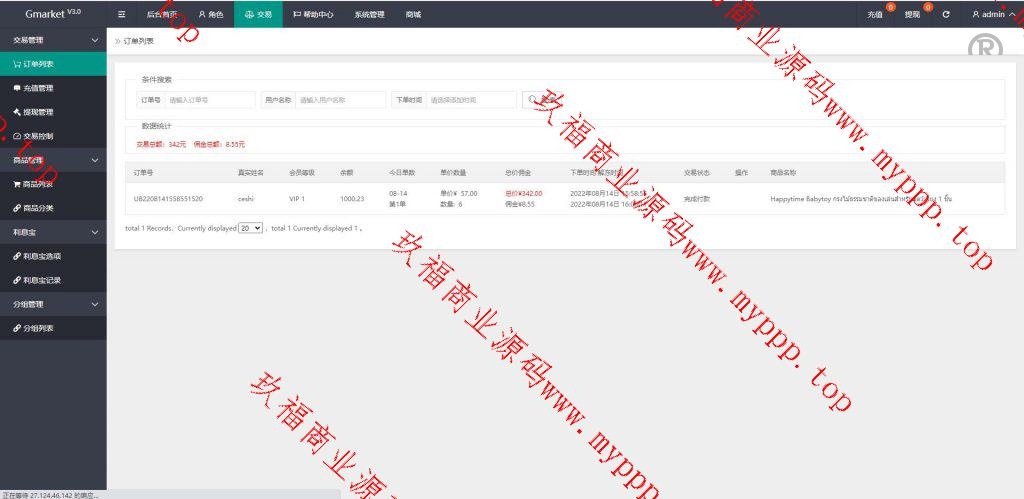Click the 提现 notification button
The width and height of the screenshot is (1024, 499).
pos(913,15)
